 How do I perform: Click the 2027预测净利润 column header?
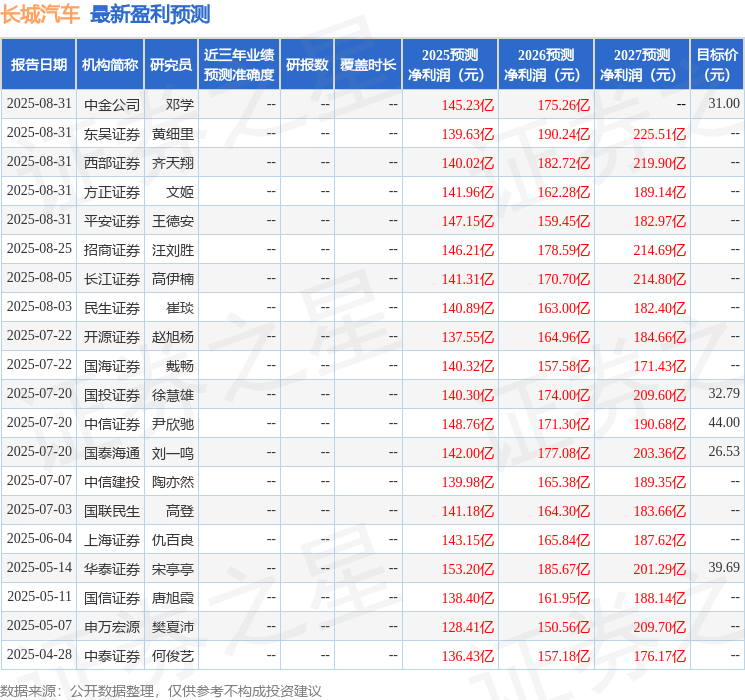(x=642, y=64)
